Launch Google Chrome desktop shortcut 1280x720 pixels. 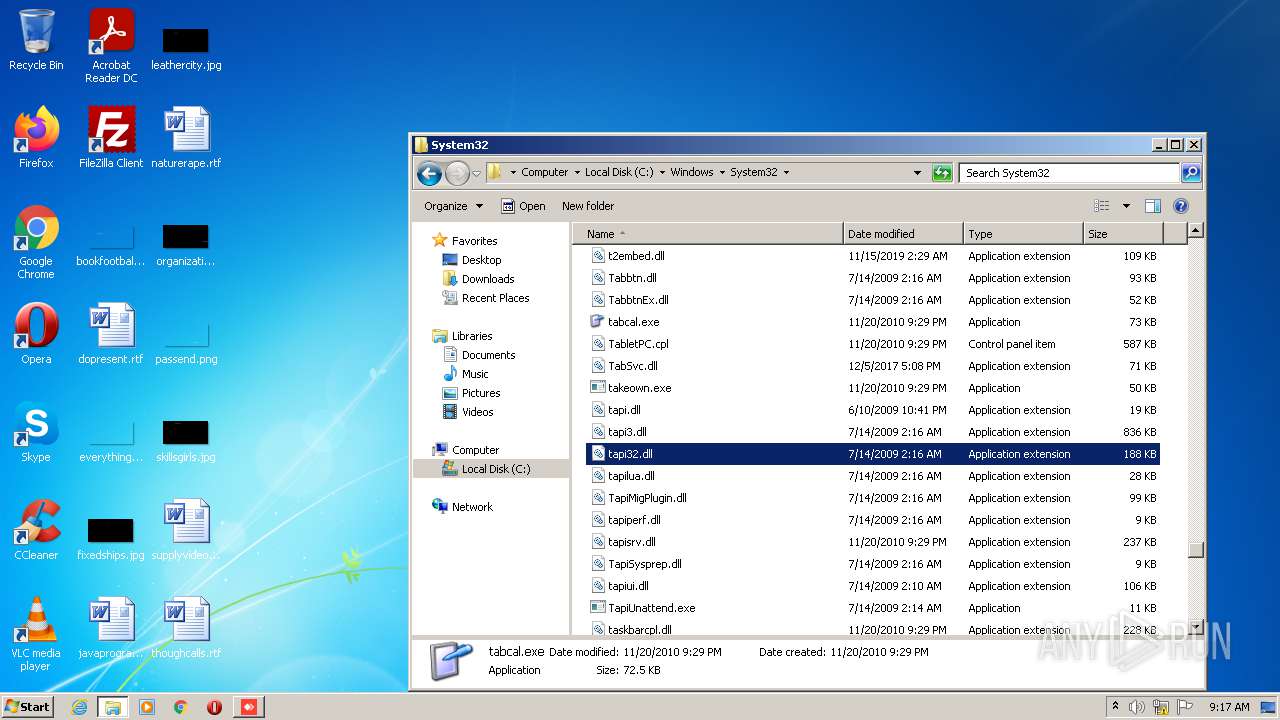[36, 242]
